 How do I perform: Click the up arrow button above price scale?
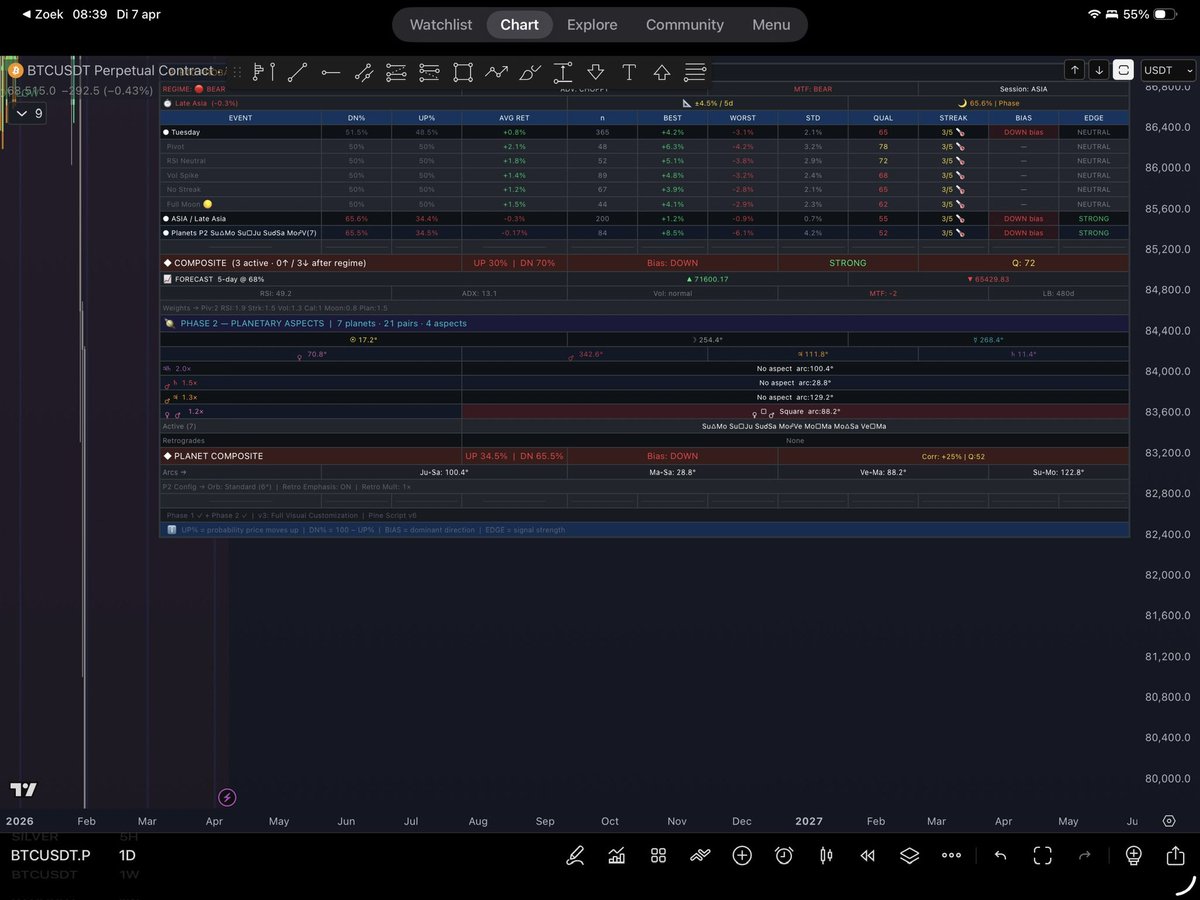(x=1074, y=70)
